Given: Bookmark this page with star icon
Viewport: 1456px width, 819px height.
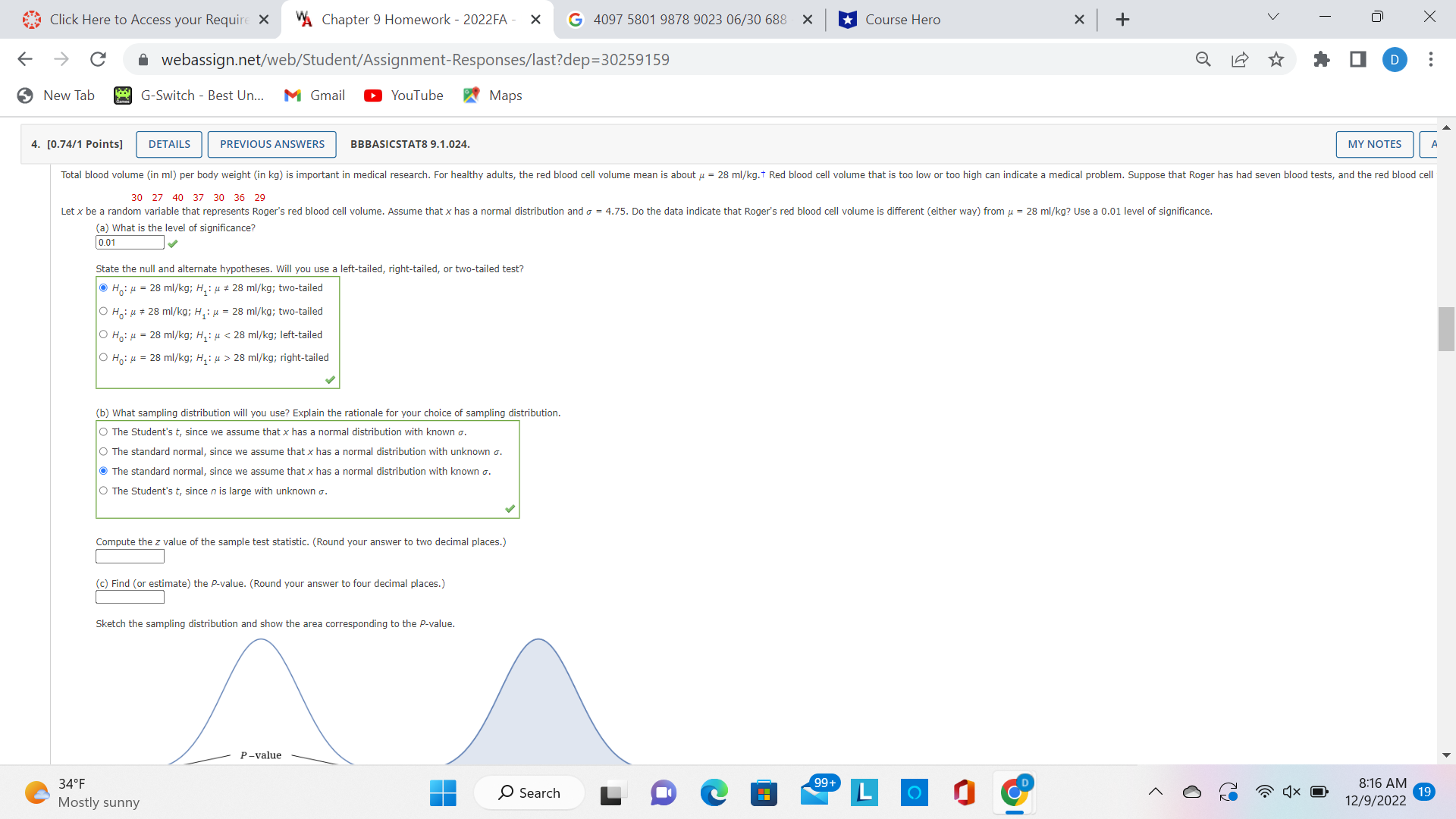Looking at the screenshot, I should [1276, 59].
